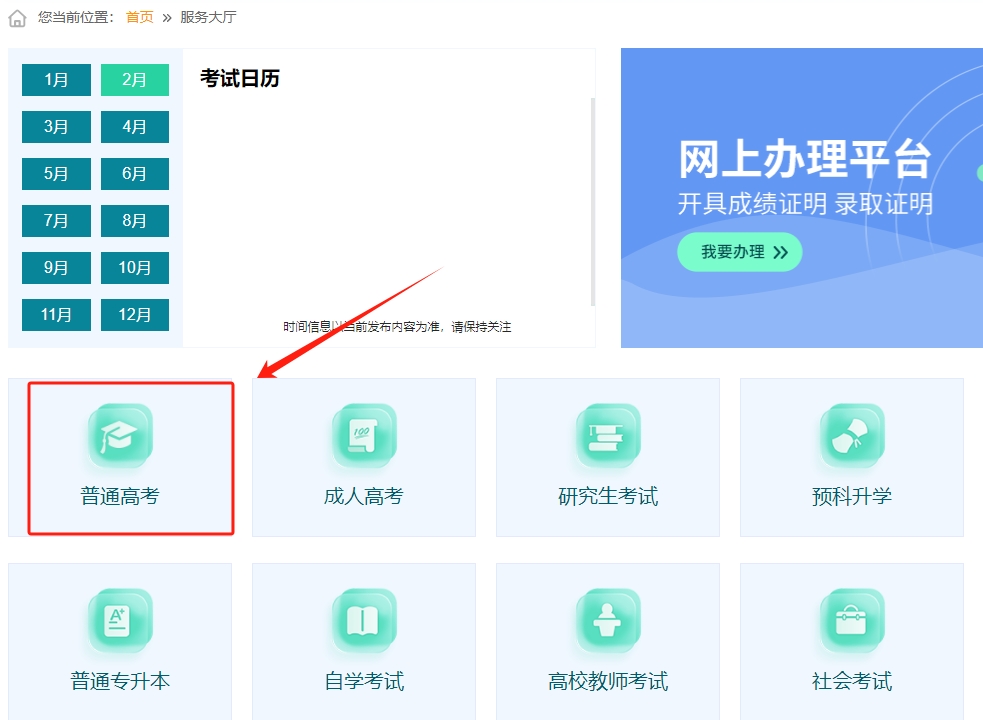Select the 研究生考试 stacked books icon
983x720 pixels.
pos(608,436)
